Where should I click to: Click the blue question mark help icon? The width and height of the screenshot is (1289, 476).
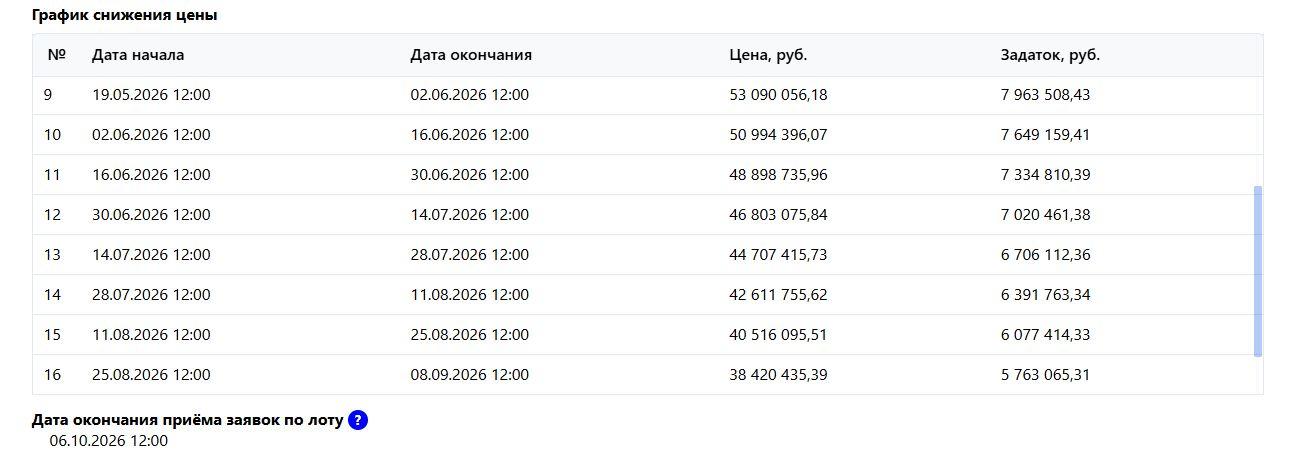[x=358, y=420]
